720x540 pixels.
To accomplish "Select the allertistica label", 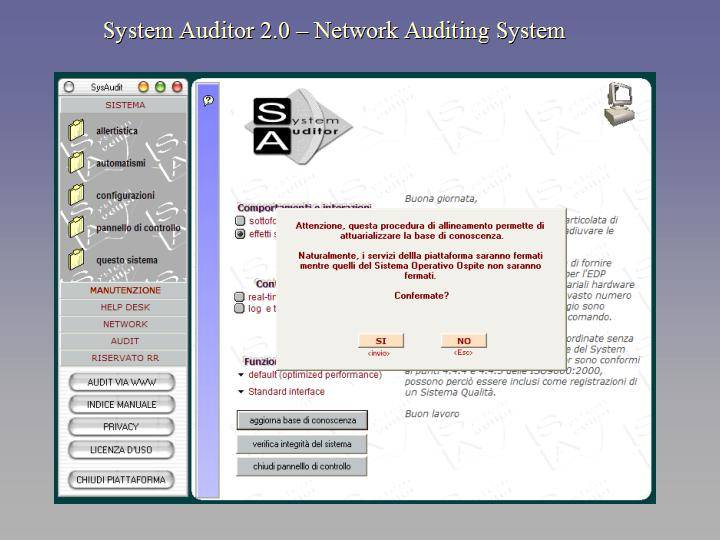I will tap(117, 131).
